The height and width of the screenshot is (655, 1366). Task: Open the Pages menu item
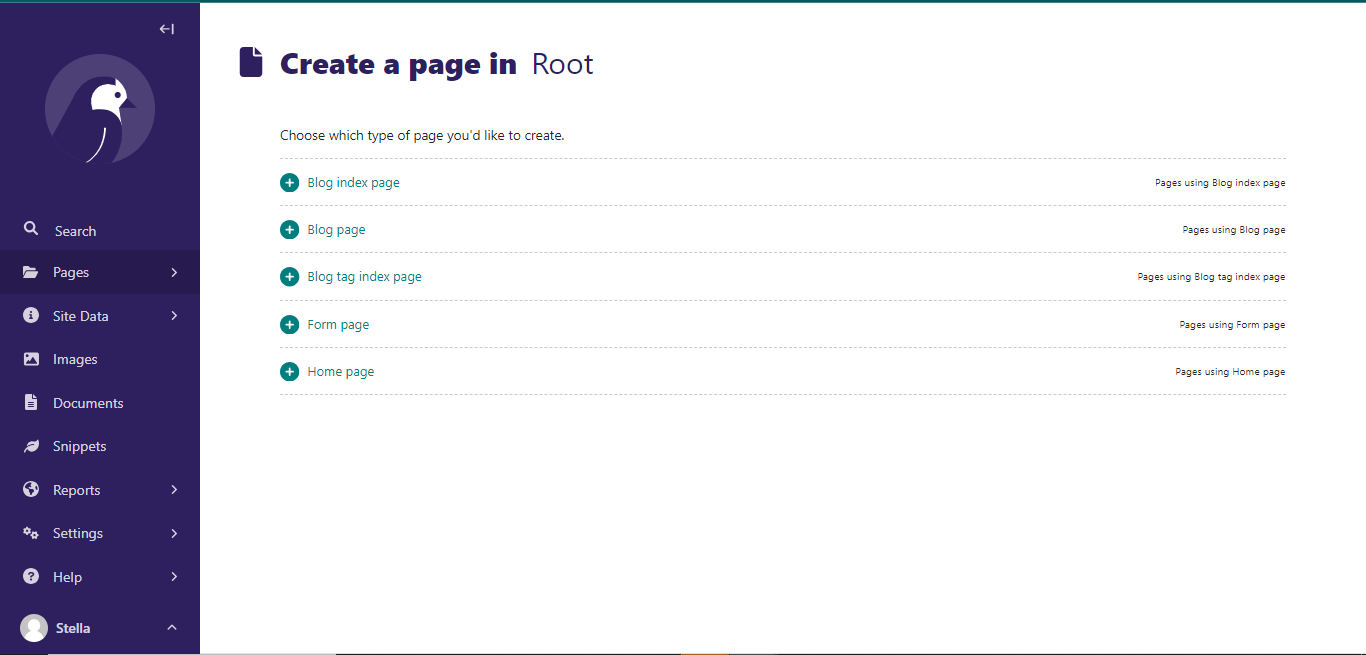click(x=71, y=272)
